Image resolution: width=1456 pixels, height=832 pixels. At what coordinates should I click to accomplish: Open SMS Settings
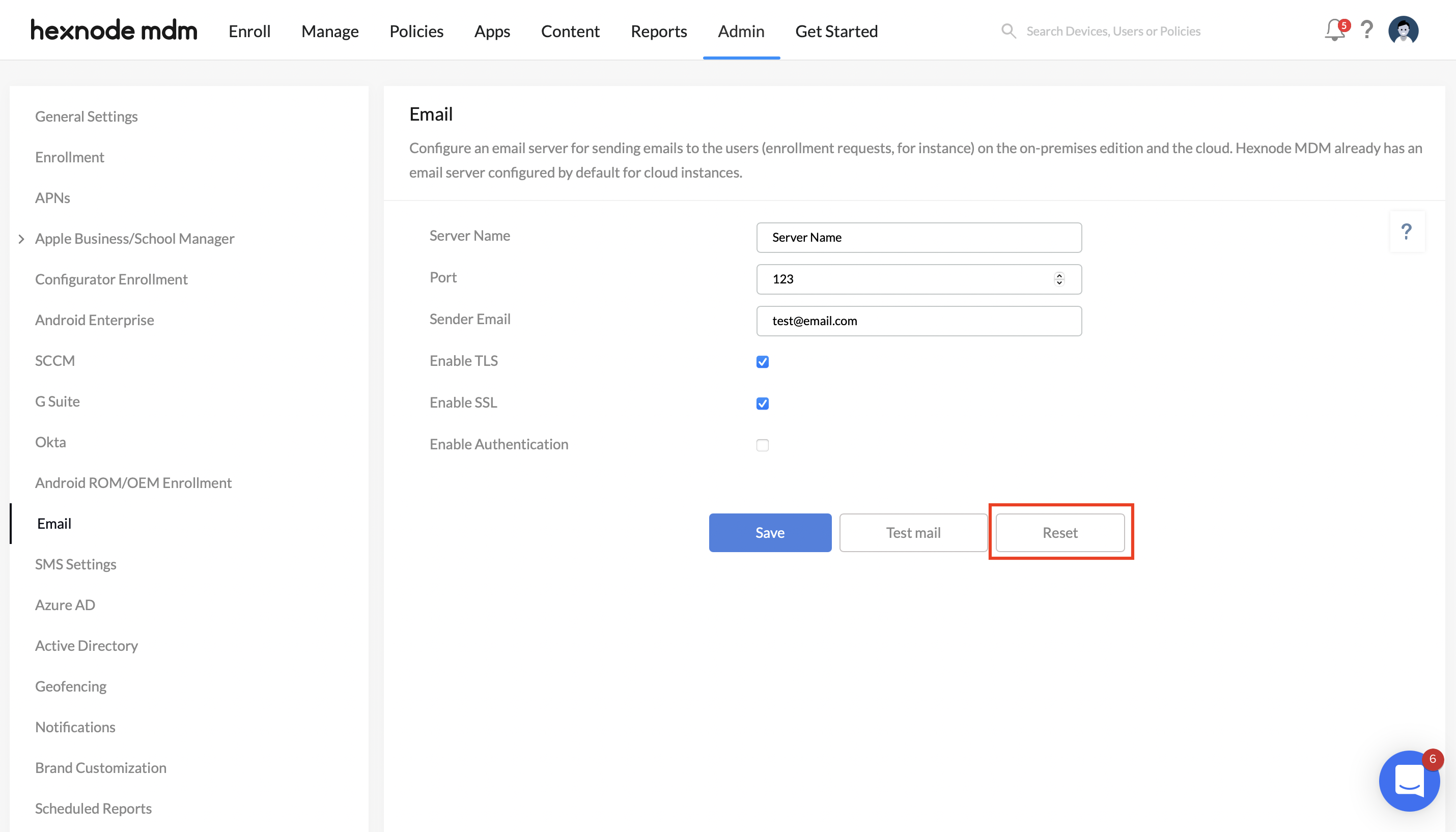75,564
